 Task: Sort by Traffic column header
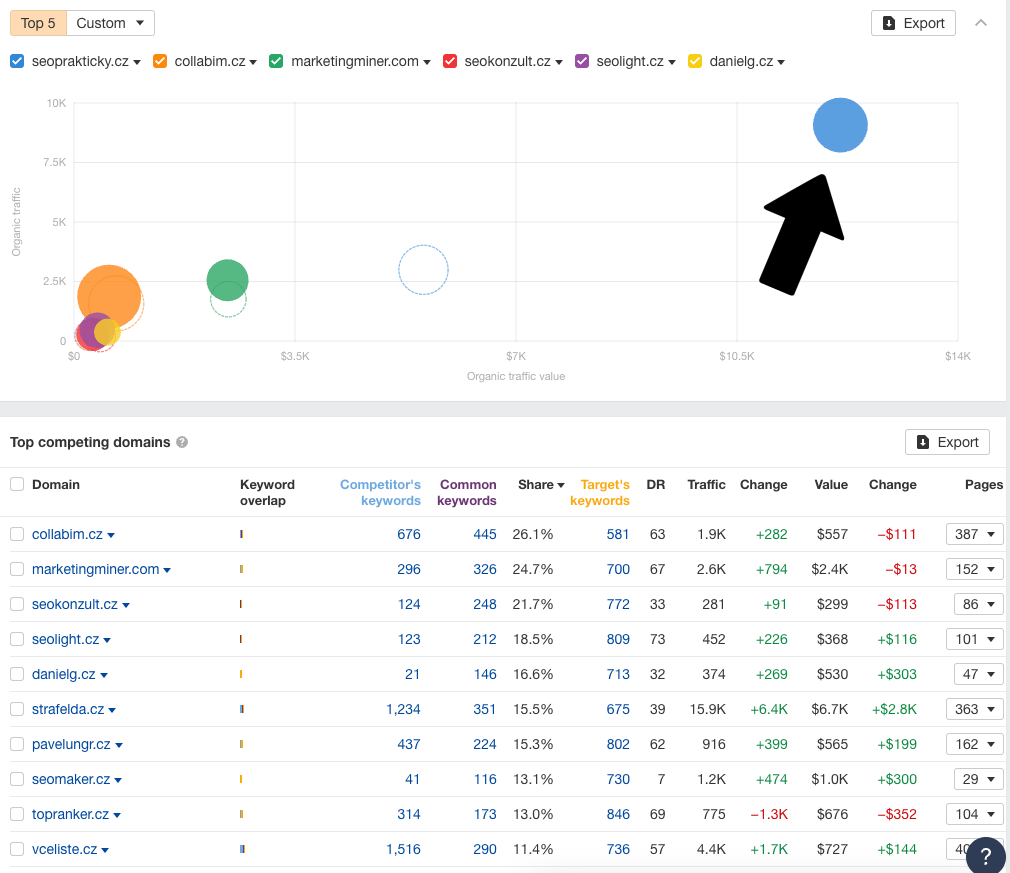[706, 484]
